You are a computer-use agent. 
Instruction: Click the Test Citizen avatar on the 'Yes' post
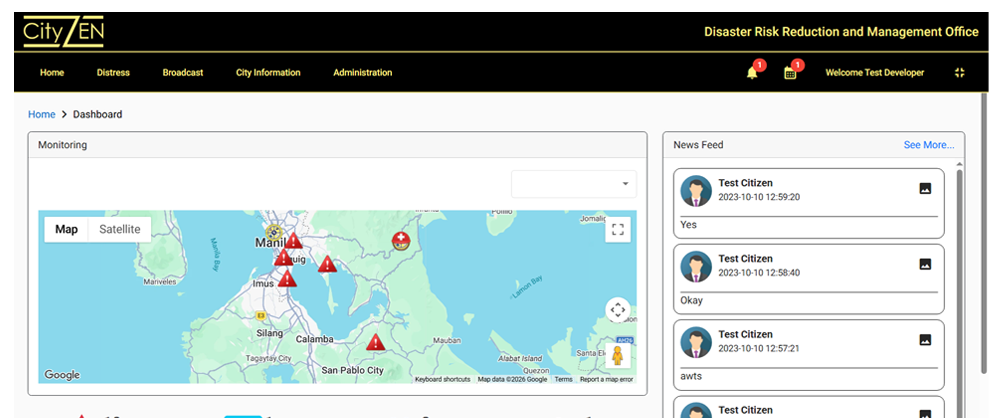(696, 191)
